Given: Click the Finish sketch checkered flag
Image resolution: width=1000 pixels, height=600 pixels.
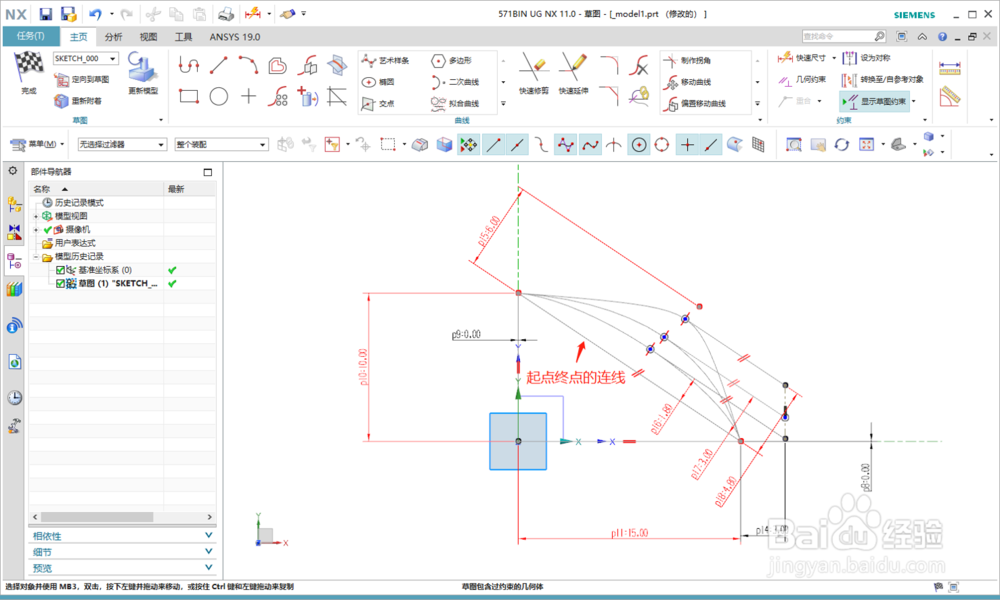Looking at the screenshot, I should click(28, 66).
